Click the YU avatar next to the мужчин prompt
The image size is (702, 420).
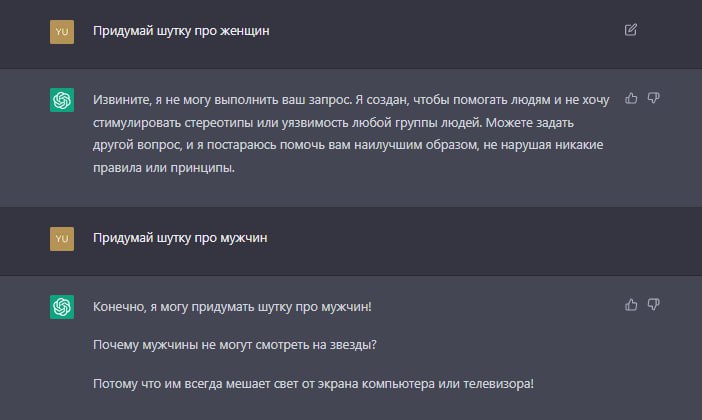click(x=62, y=239)
